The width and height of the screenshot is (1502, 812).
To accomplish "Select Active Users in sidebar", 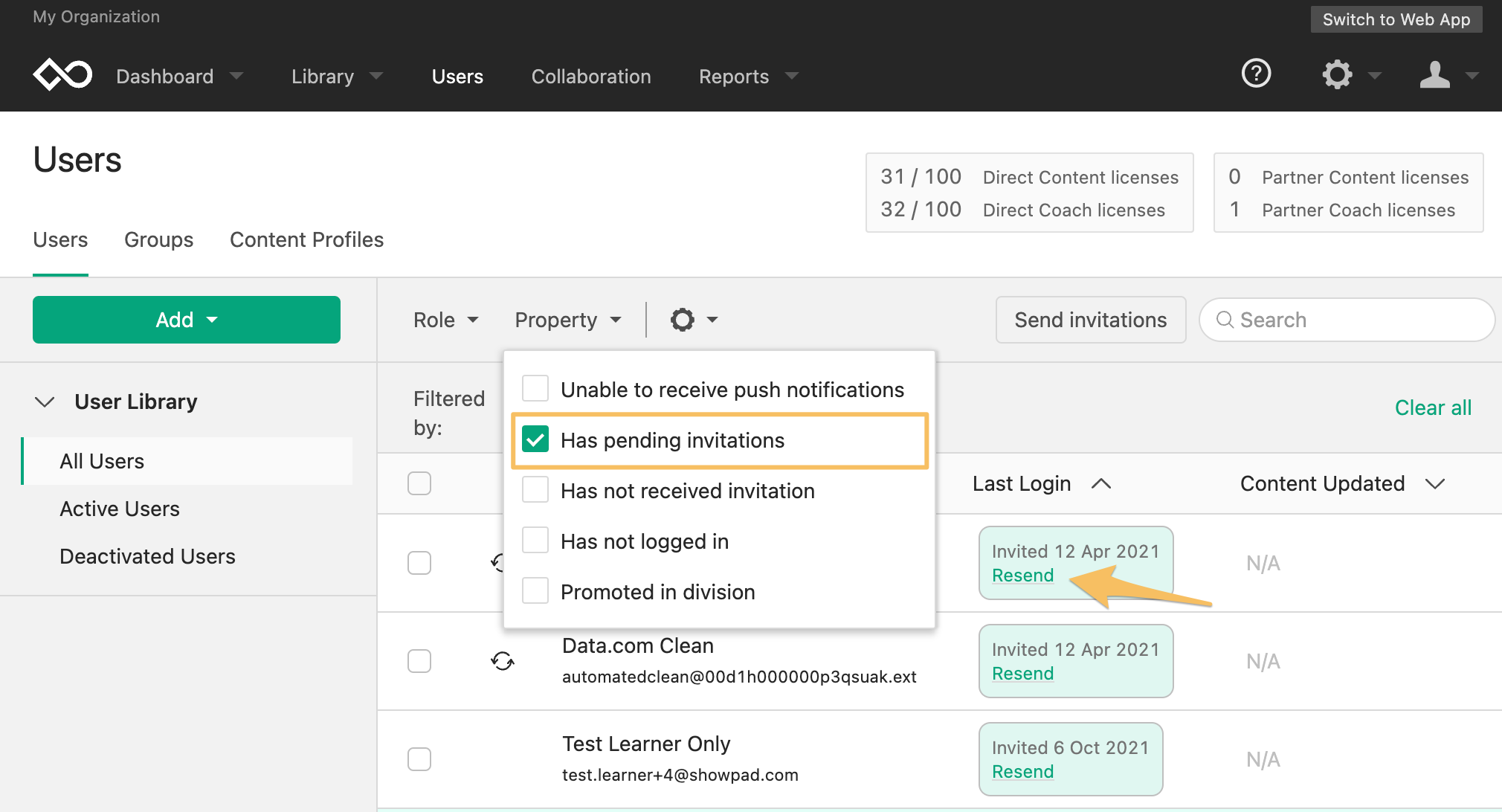I will [x=120, y=509].
